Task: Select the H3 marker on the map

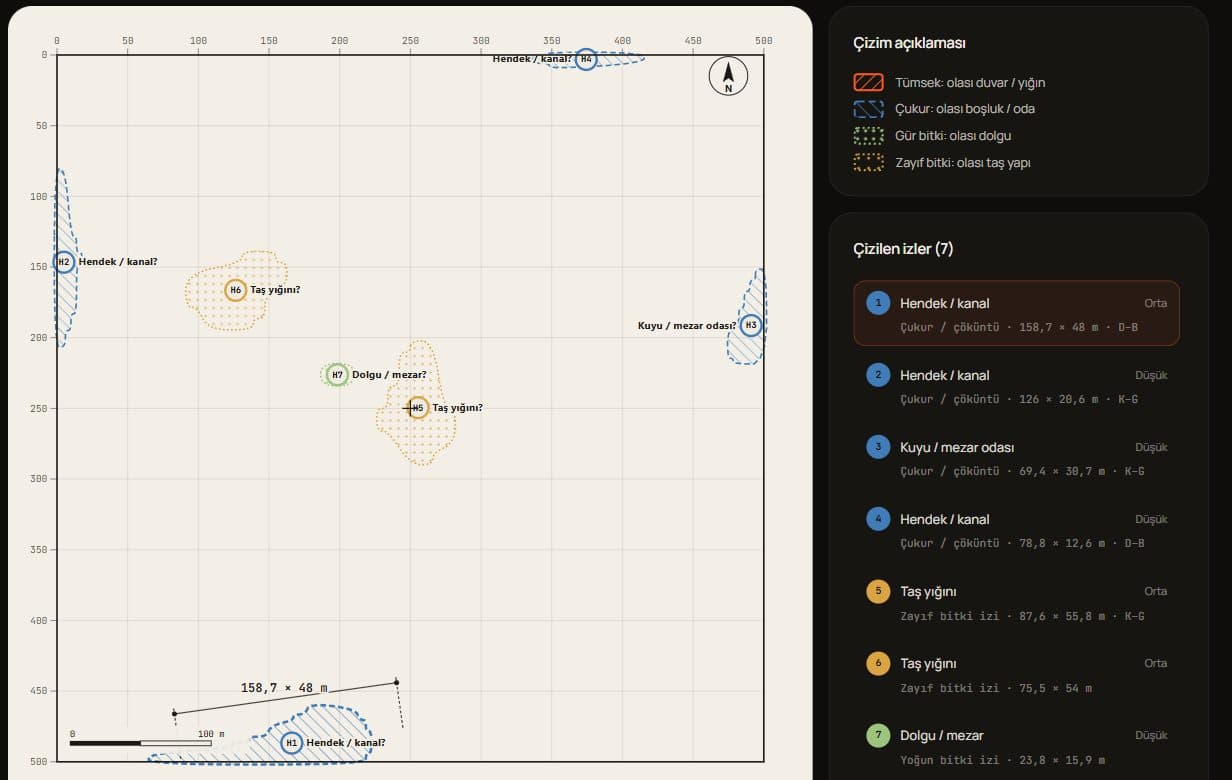Action: pyautogui.click(x=751, y=325)
